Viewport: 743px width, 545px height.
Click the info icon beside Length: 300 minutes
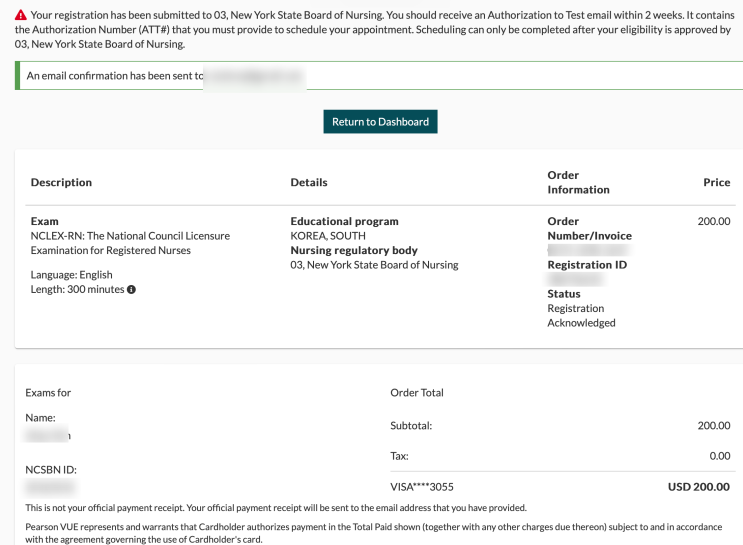(x=131, y=290)
